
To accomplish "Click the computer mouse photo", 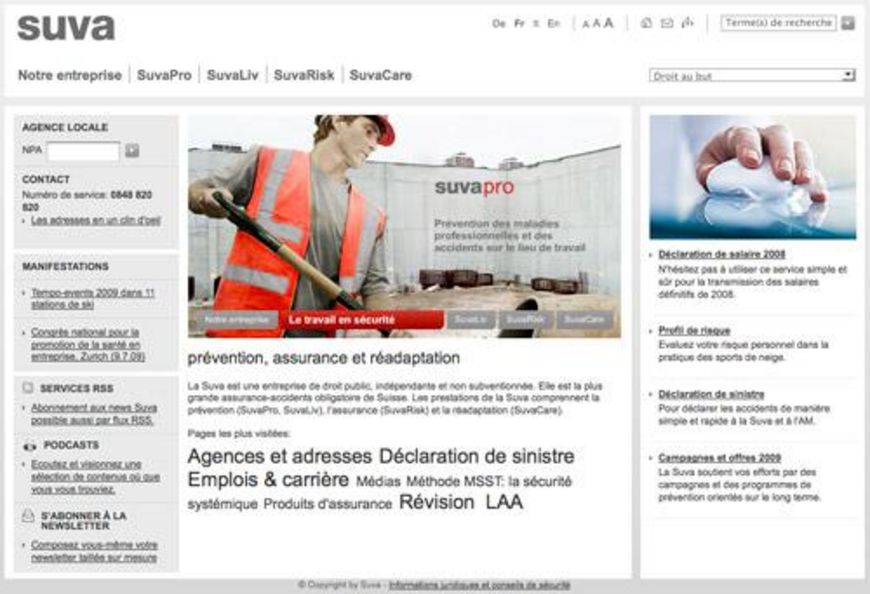I will click(x=752, y=177).
